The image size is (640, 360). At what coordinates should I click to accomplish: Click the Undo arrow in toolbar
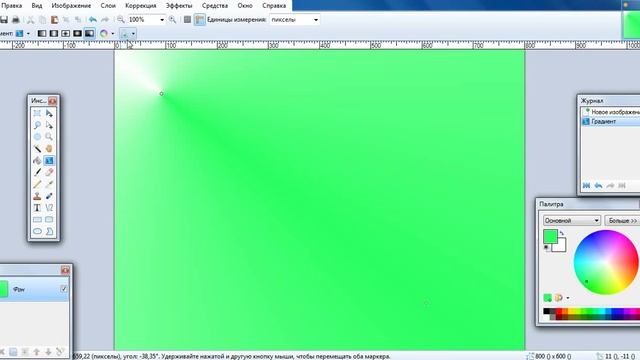point(93,20)
